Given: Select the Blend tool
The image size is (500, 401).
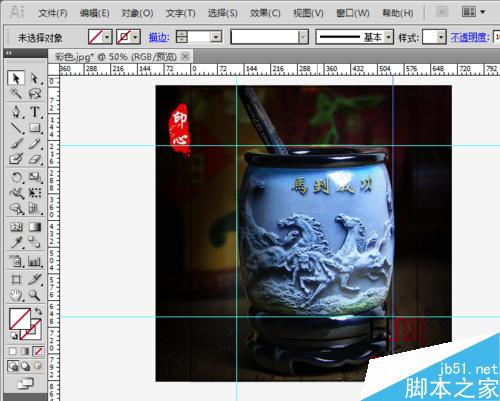Looking at the screenshot, I should [35, 242].
